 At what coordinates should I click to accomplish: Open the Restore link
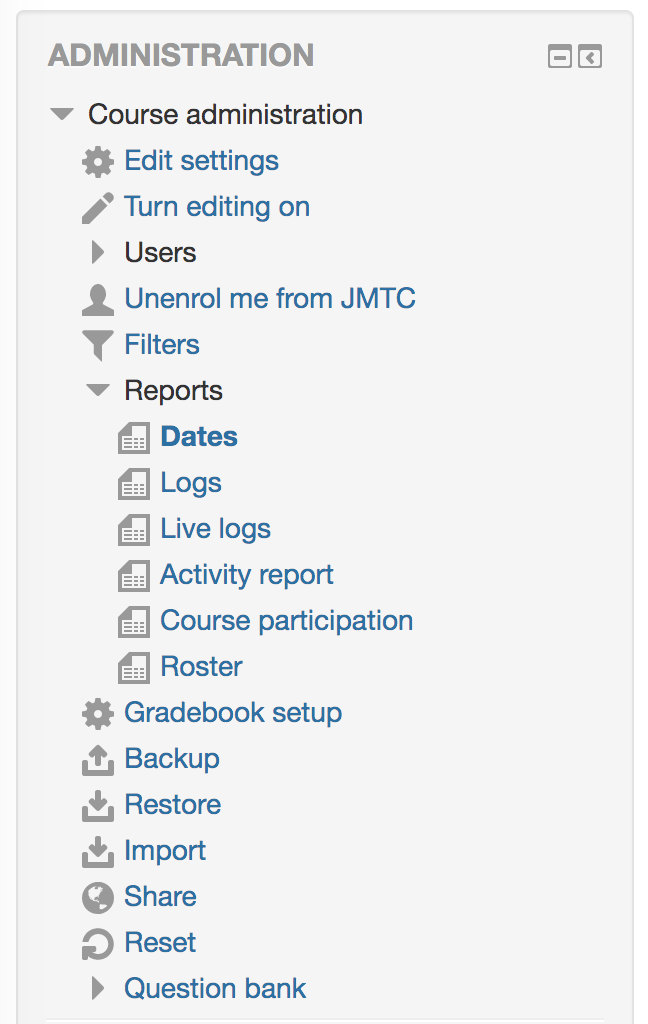point(172,805)
